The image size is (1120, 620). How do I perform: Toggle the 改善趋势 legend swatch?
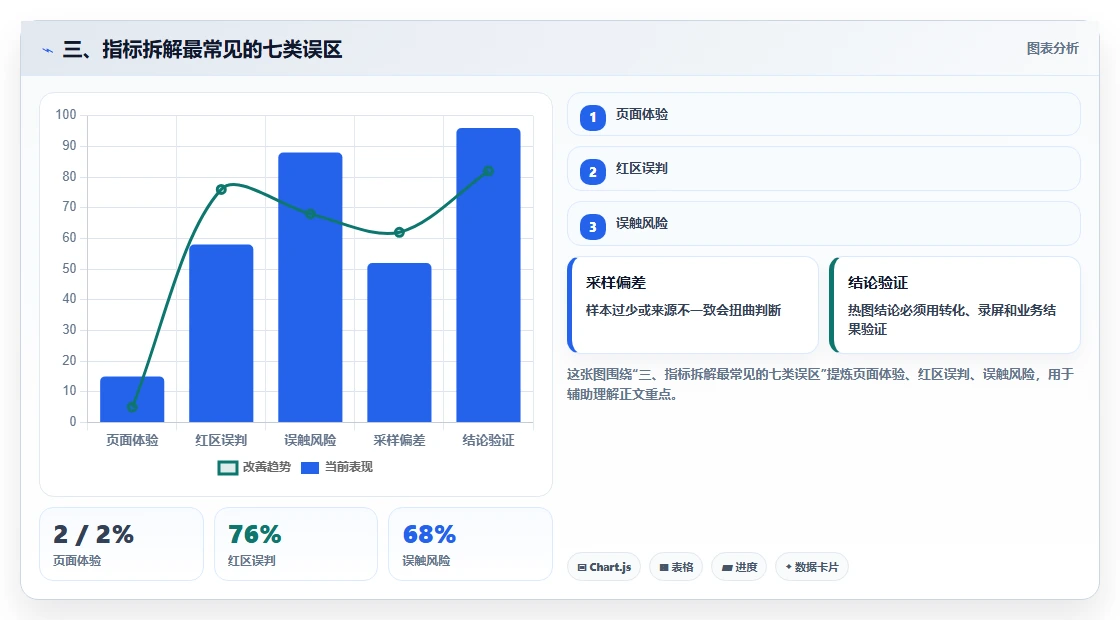(228, 468)
